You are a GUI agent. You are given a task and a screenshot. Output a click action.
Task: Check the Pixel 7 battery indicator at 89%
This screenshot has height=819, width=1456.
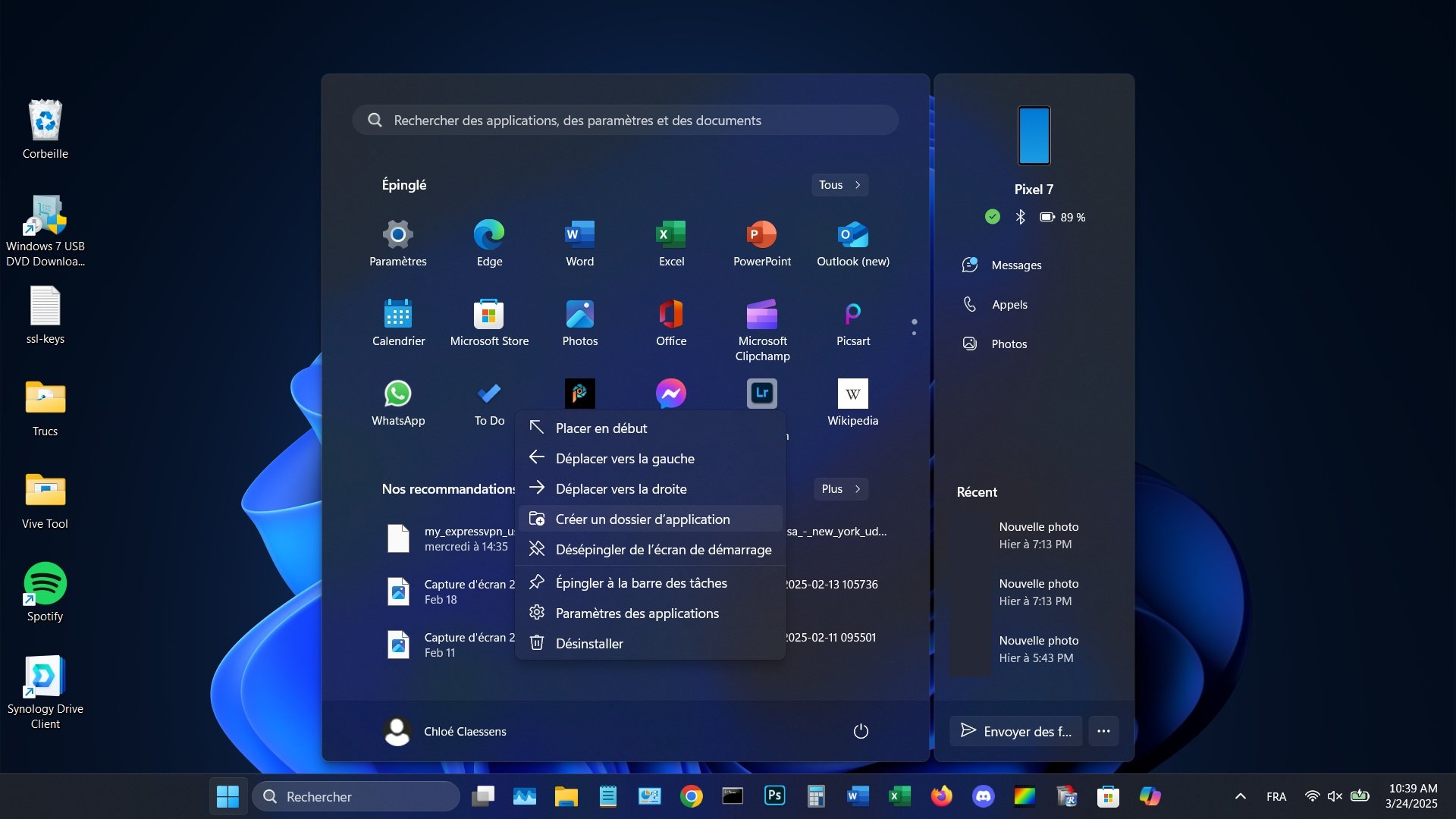1060,218
